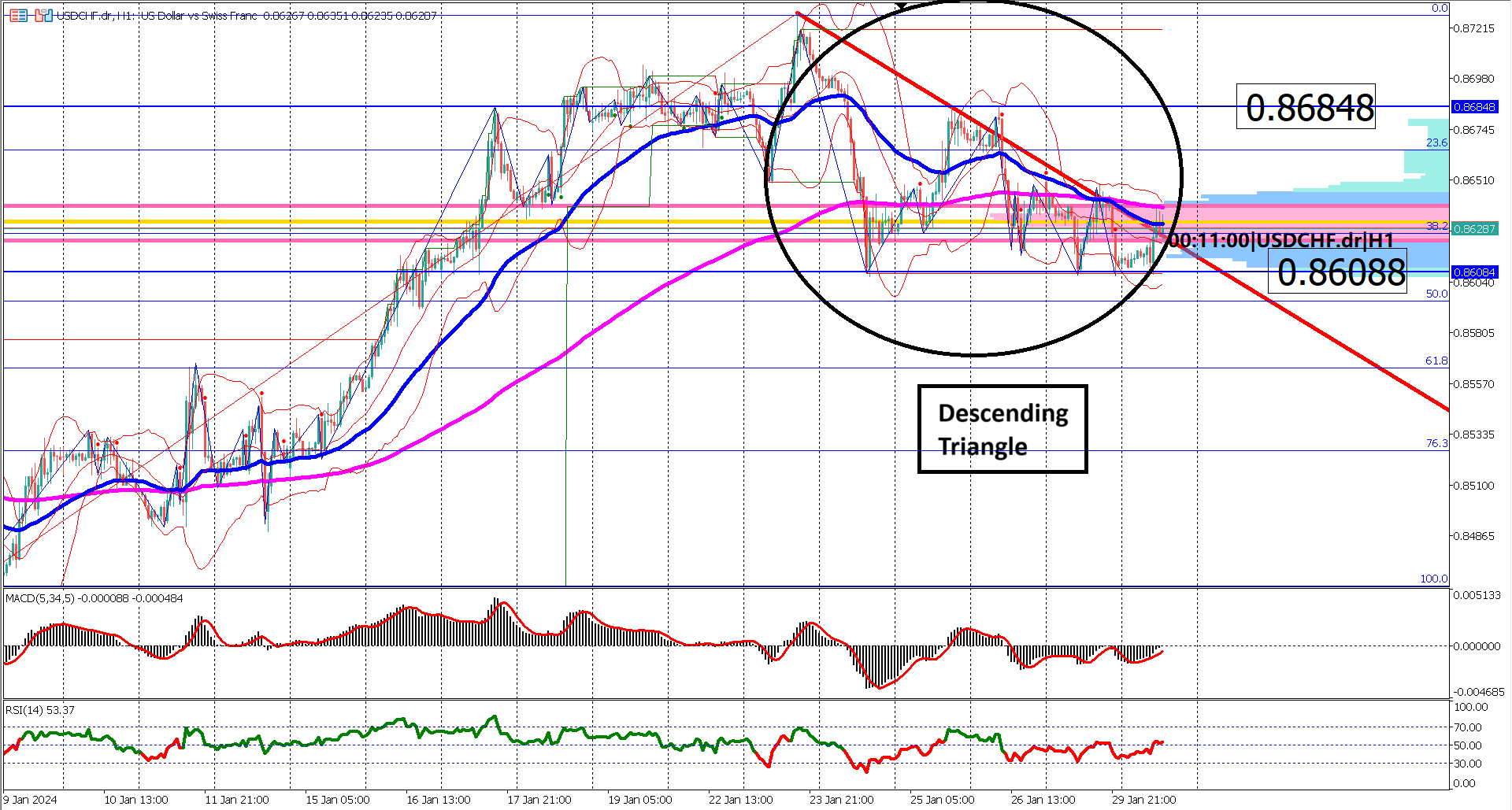This screenshot has width=1512, height=810.
Task: Click the quote list panel icon
Action: click(19, 15)
